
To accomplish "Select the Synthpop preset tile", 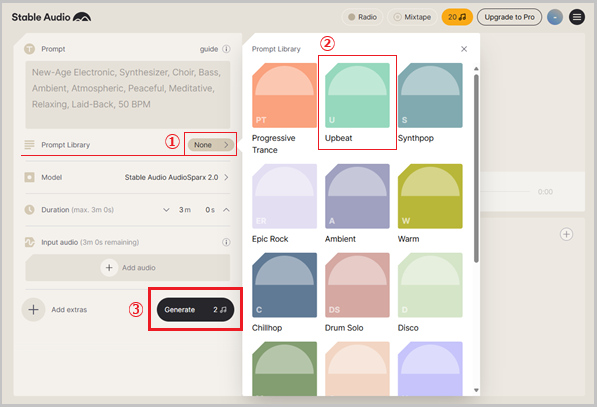I will coord(430,95).
